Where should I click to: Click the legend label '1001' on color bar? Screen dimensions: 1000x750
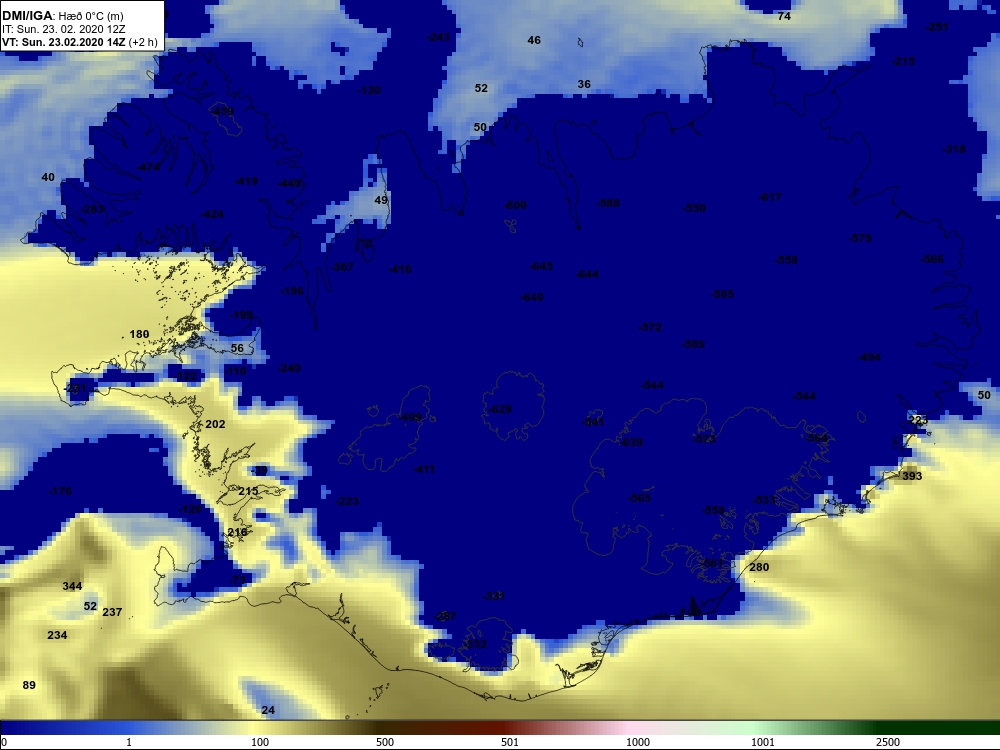[763, 742]
